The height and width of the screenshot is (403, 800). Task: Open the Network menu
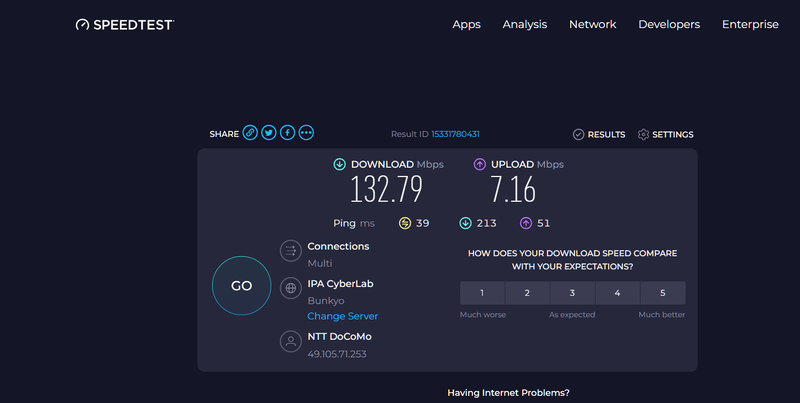coord(592,24)
